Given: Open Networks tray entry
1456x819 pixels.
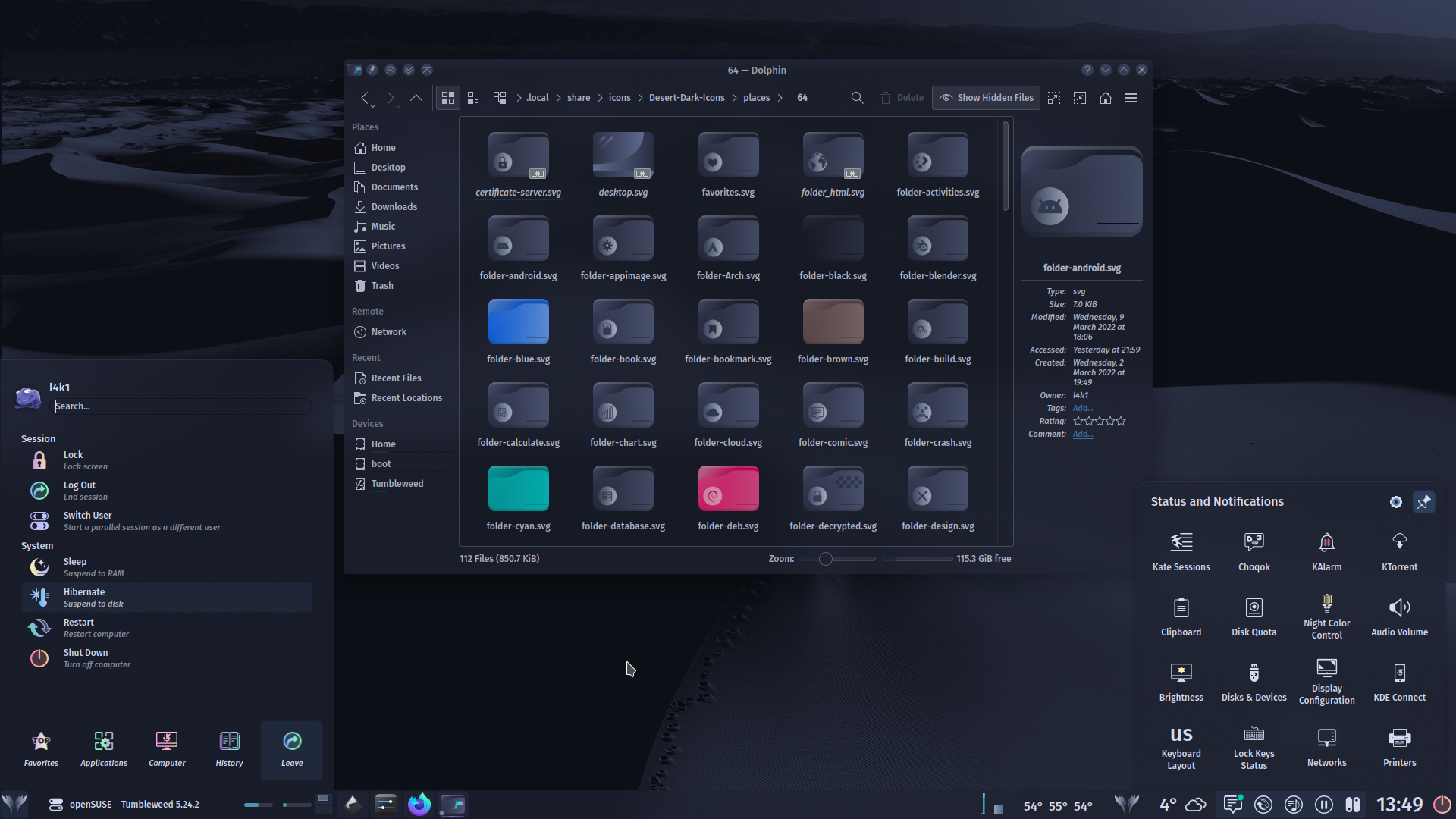Looking at the screenshot, I should point(1326,748).
